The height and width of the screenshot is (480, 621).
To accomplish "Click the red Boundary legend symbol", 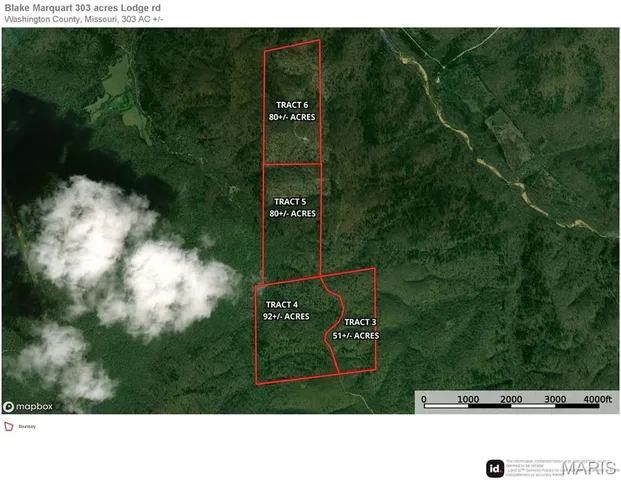I will click(9, 426).
